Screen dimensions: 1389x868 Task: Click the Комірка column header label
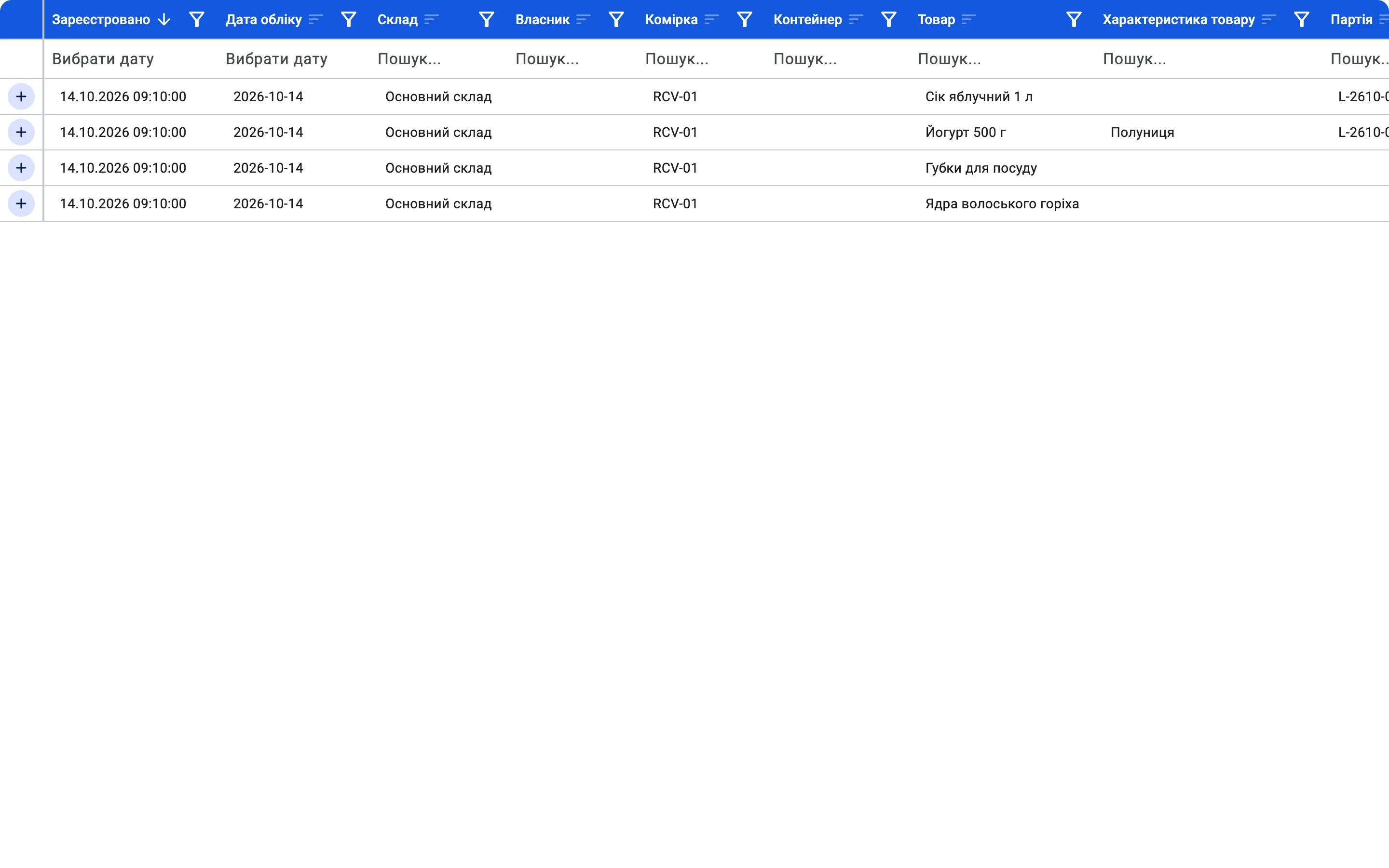point(671,19)
